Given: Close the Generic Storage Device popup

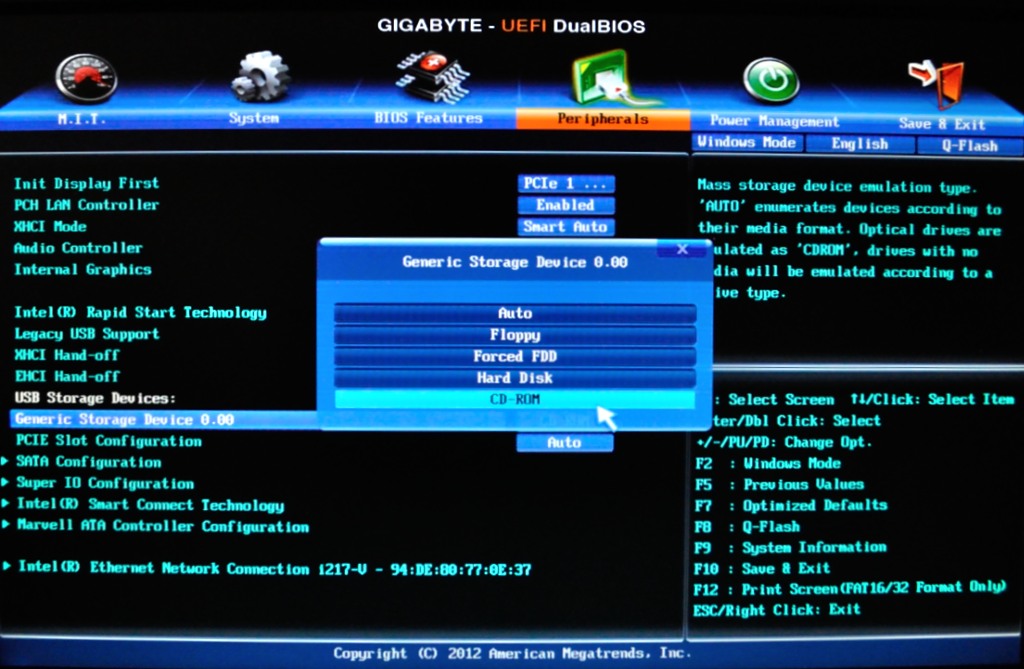Looking at the screenshot, I should point(682,249).
